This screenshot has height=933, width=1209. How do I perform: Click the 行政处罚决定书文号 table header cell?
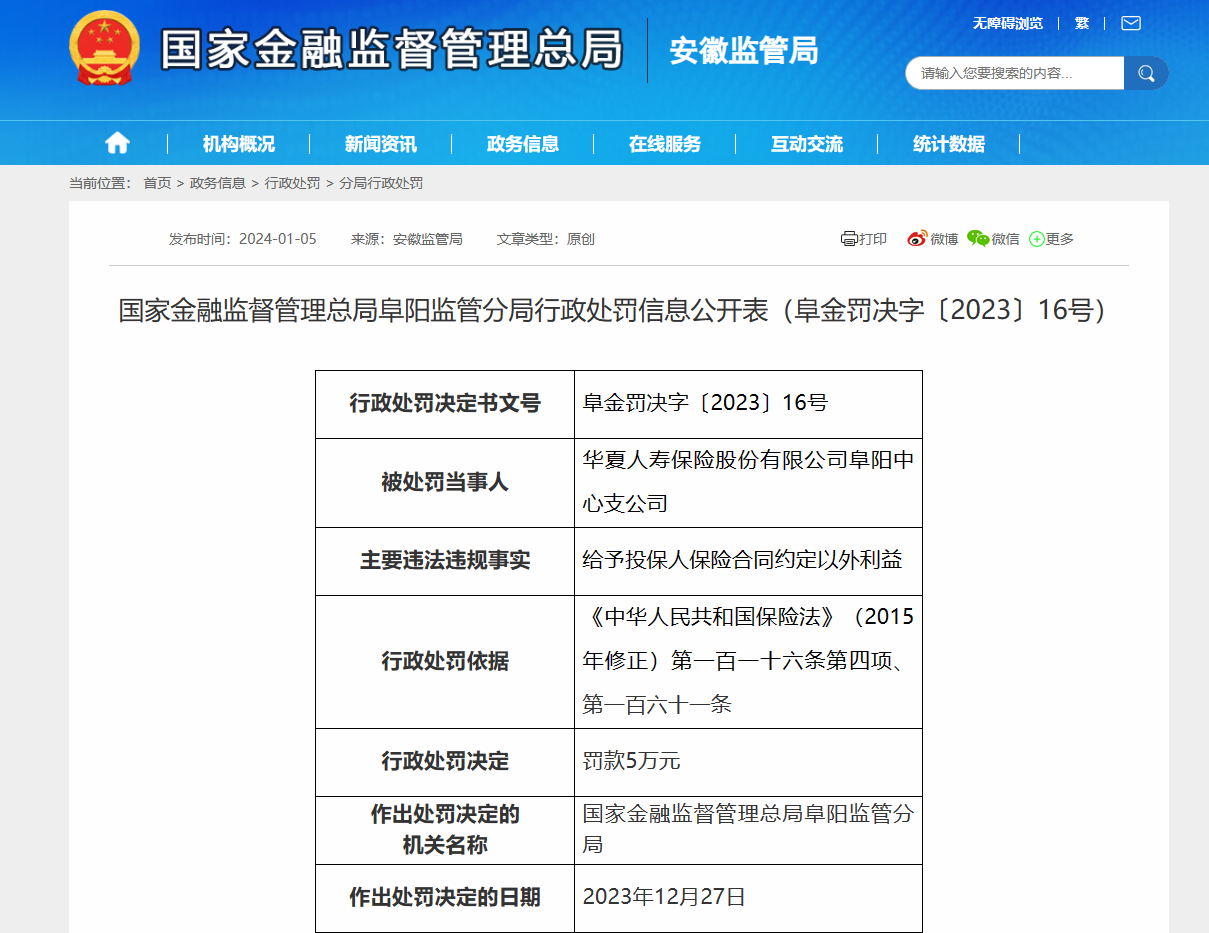(445, 404)
